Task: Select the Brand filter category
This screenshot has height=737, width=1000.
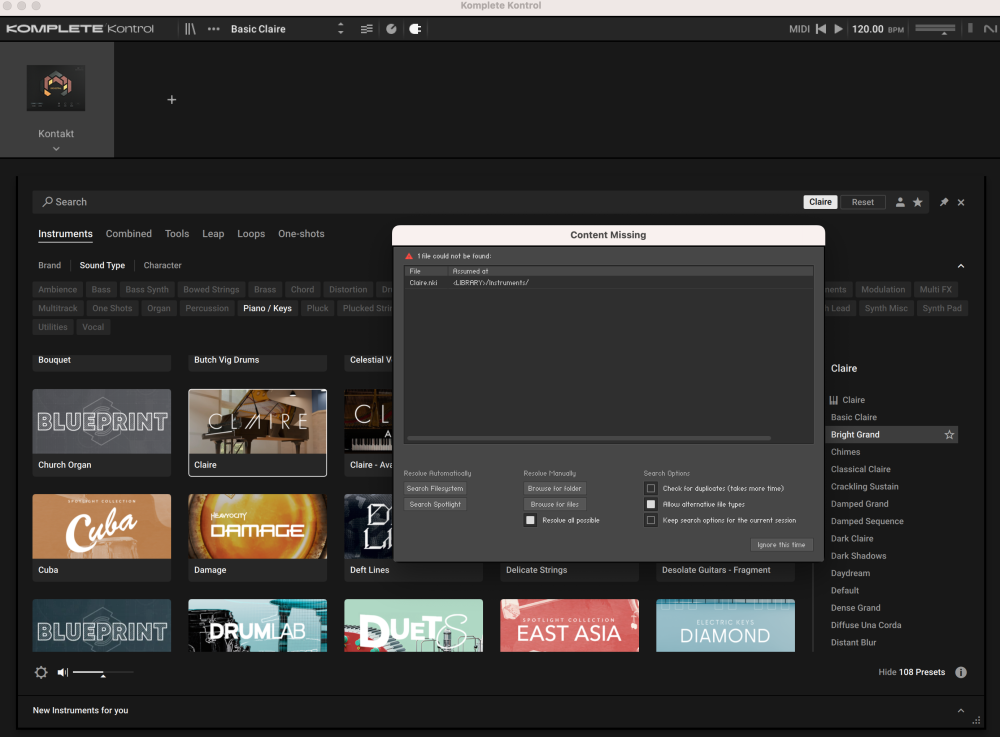Action: [x=50, y=265]
